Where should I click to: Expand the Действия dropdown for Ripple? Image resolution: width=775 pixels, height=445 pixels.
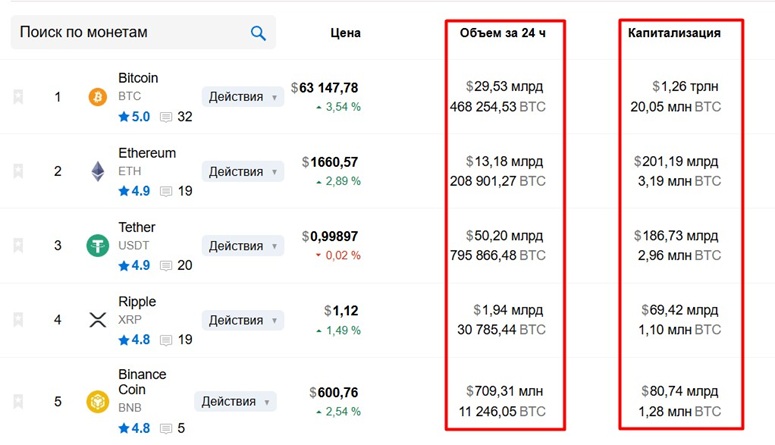click(x=243, y=320)
